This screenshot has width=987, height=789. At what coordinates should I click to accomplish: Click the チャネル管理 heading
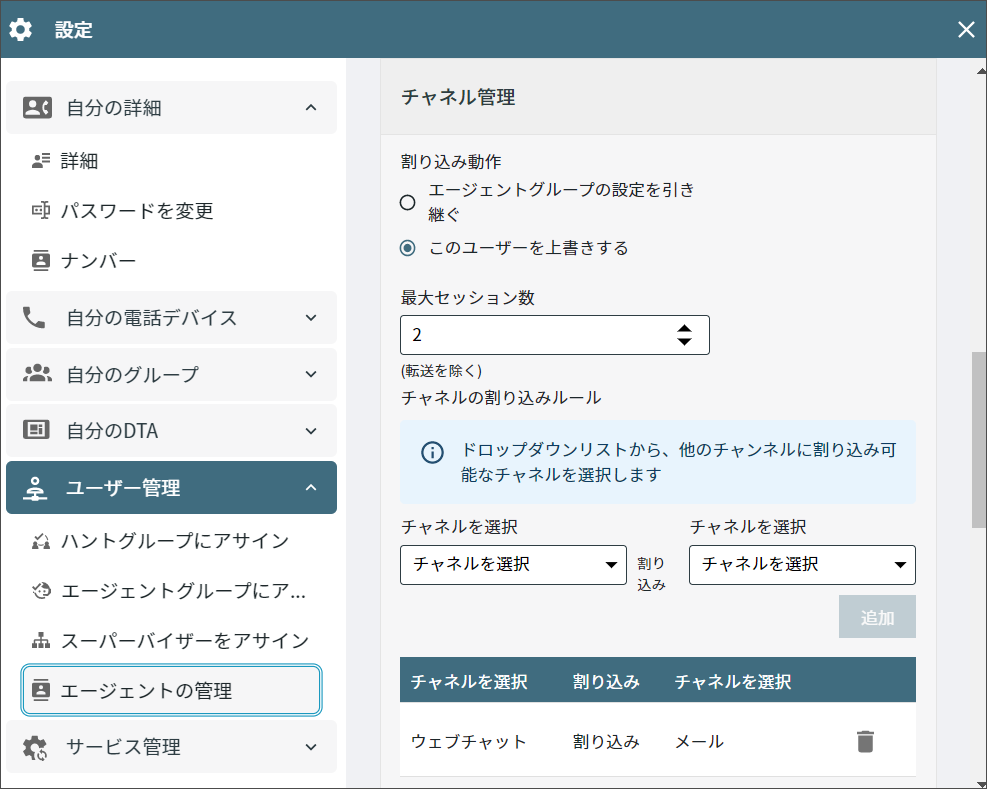click(x=458, y=97)
